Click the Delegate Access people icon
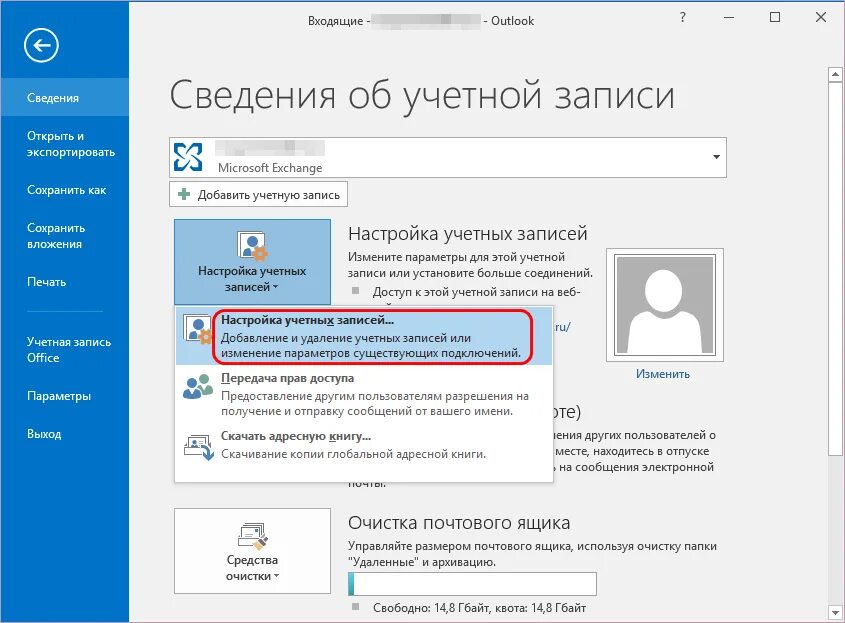The width and height of the screenshot is (845, 623). pos(198,386)
